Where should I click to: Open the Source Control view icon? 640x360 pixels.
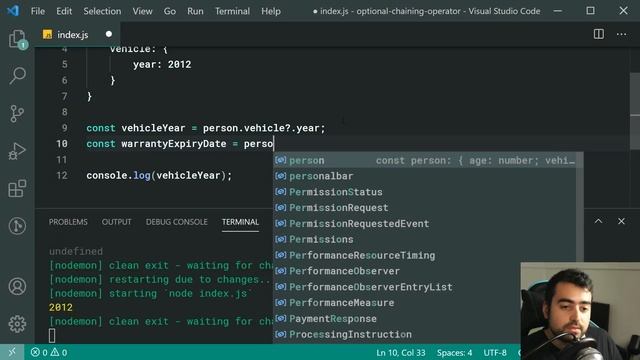coord(17,113)
